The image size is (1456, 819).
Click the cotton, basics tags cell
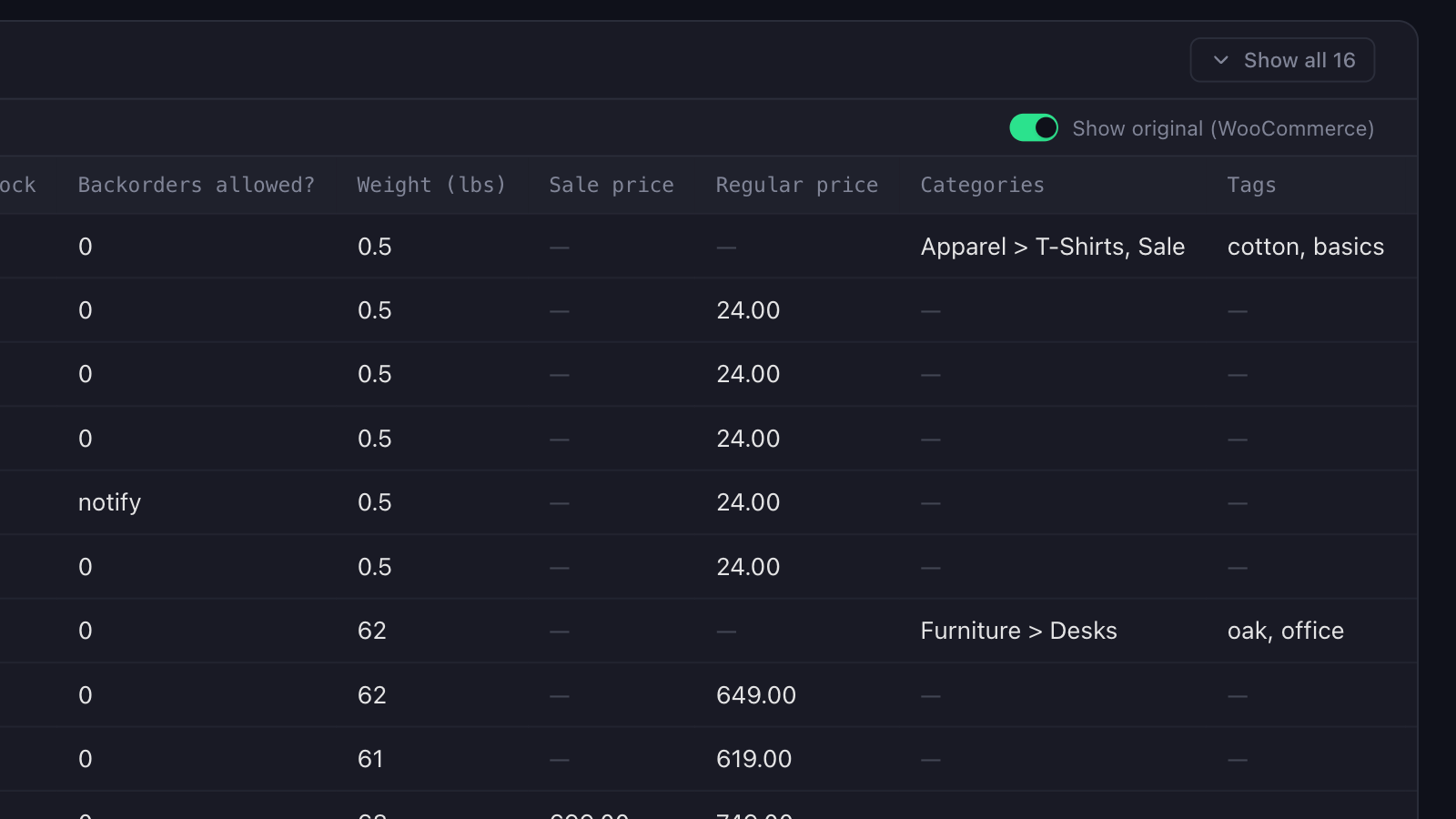tap(1306, 247)
